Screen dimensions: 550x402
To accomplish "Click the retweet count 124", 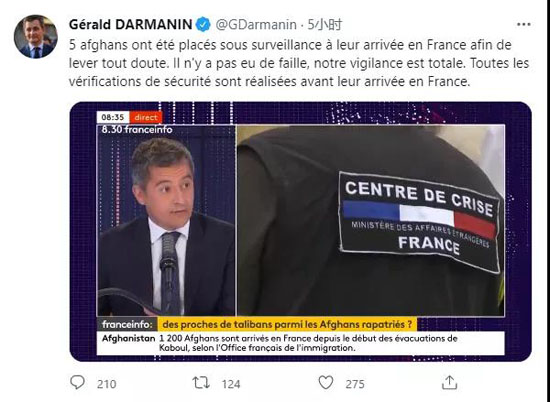I will point(231,384).
